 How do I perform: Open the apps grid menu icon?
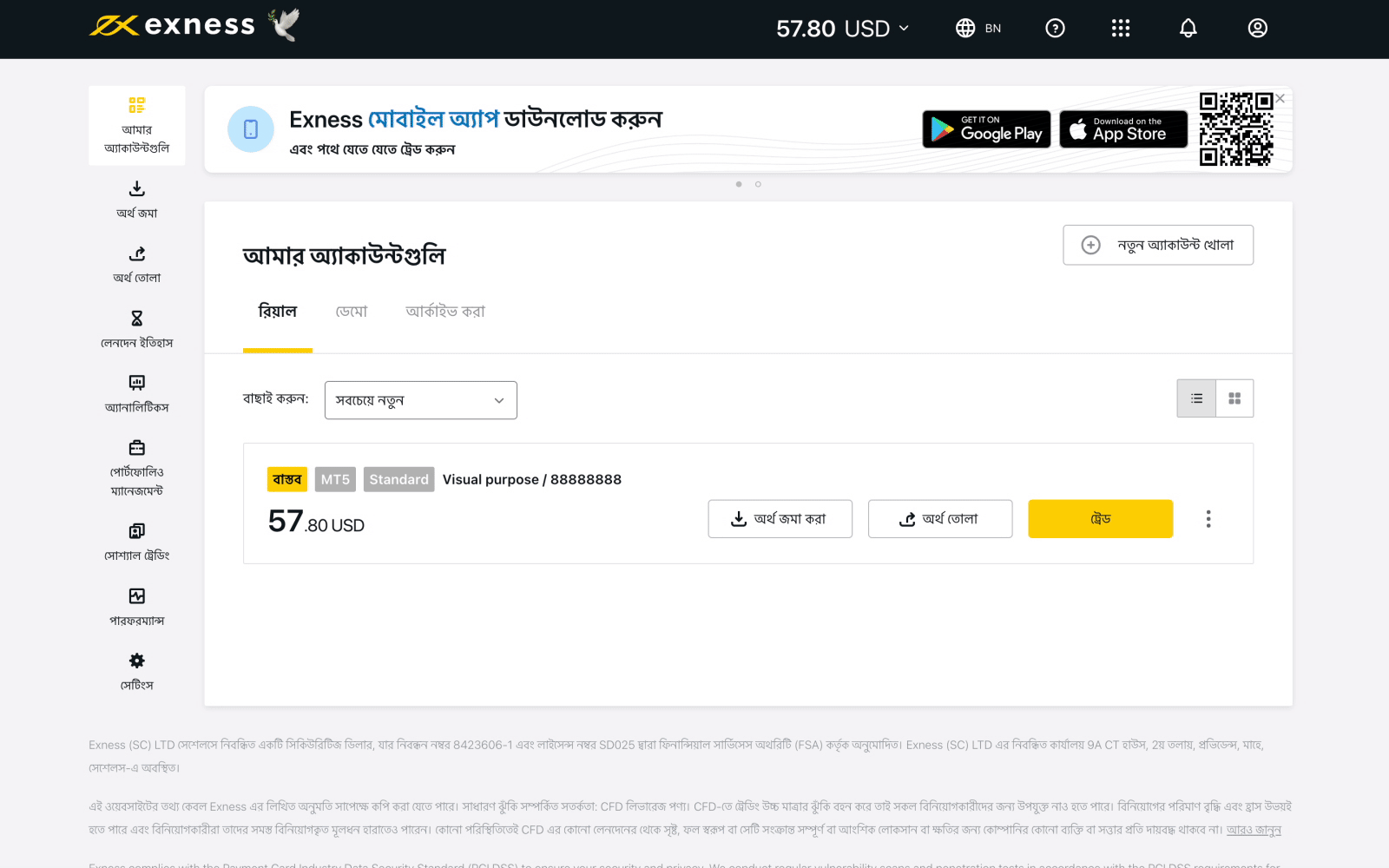point(1121,29)
